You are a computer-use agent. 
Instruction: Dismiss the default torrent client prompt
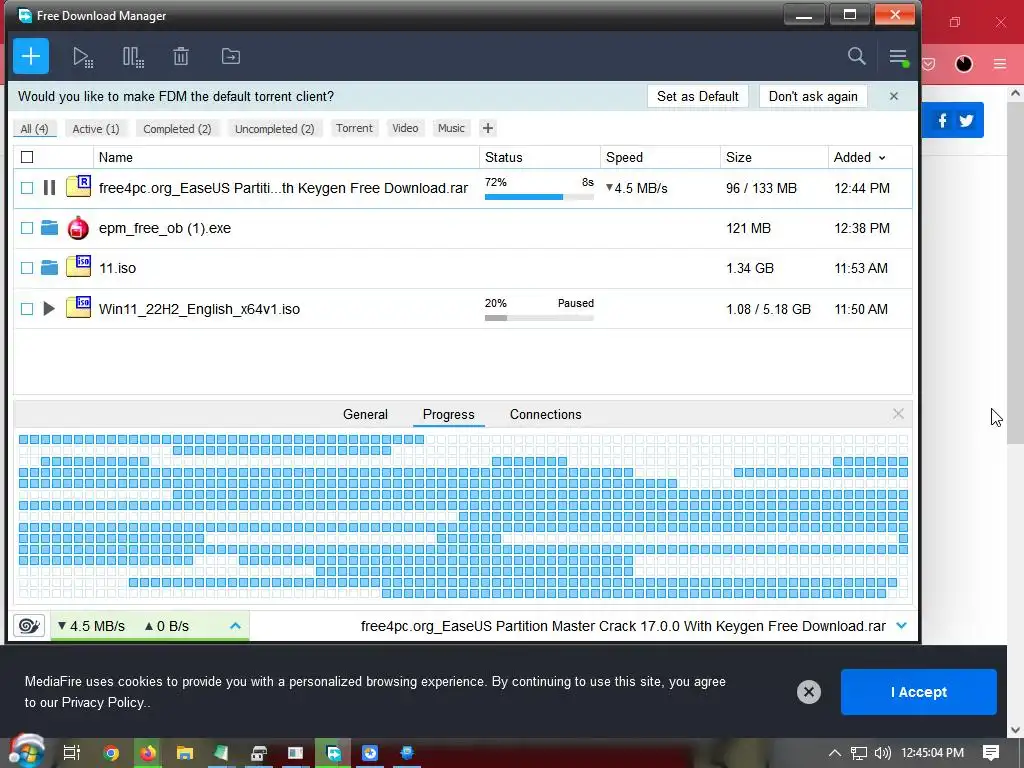click(893, 96)
